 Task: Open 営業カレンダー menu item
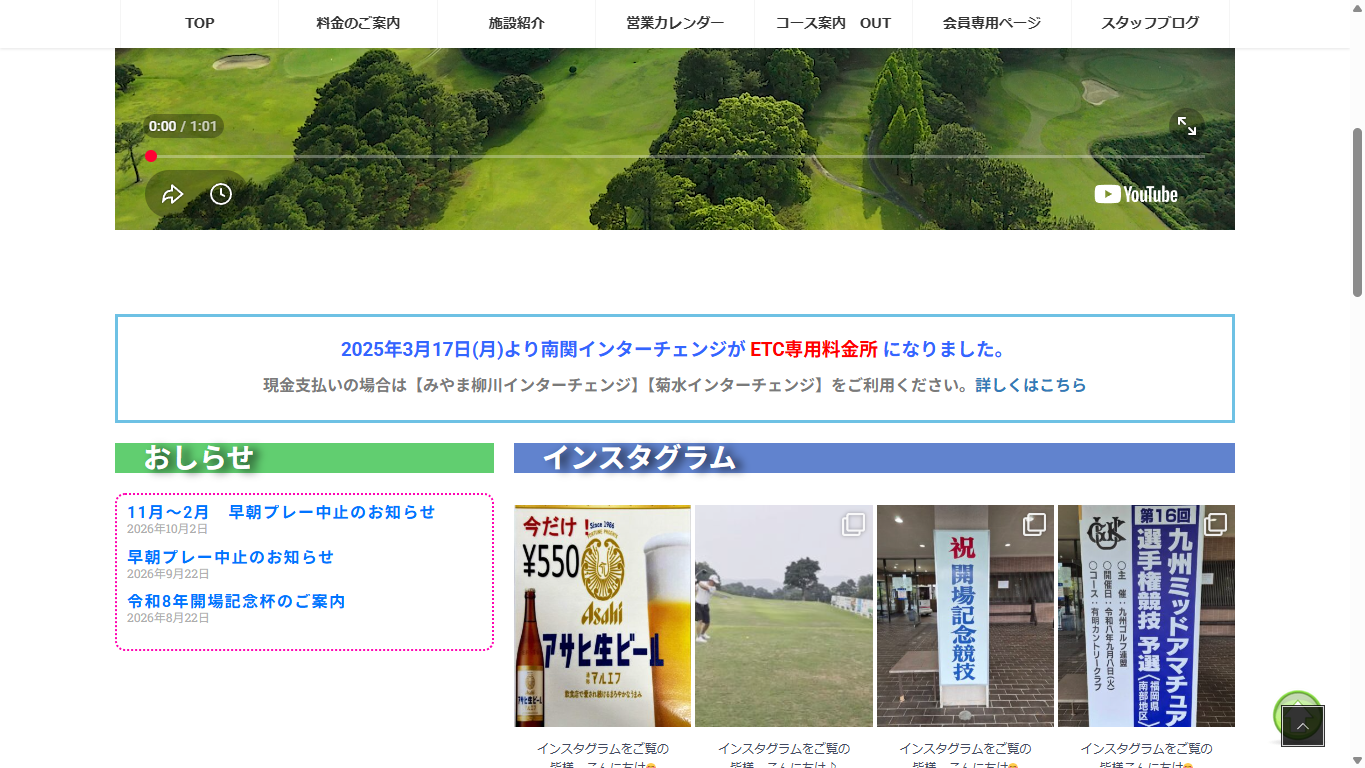pyautogui.click(x=675, y=23)
